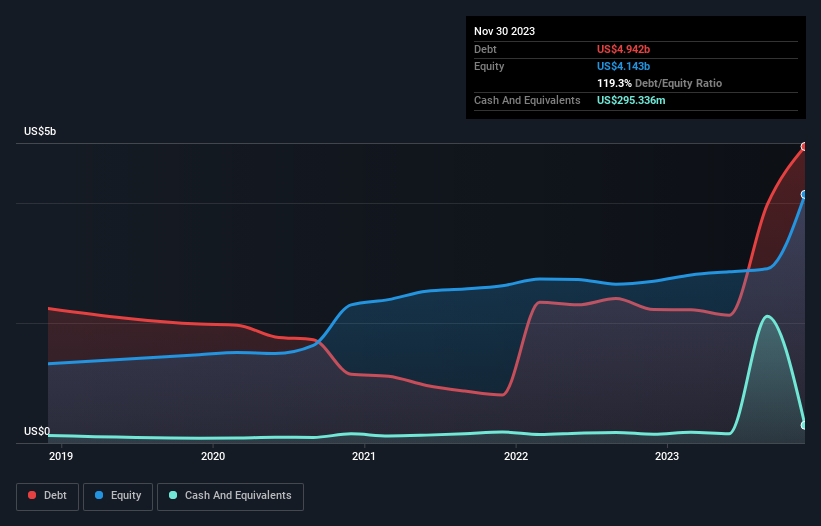Click the Equity label in tooltip
The image size is (821, 526).
[x=489, y=66]
